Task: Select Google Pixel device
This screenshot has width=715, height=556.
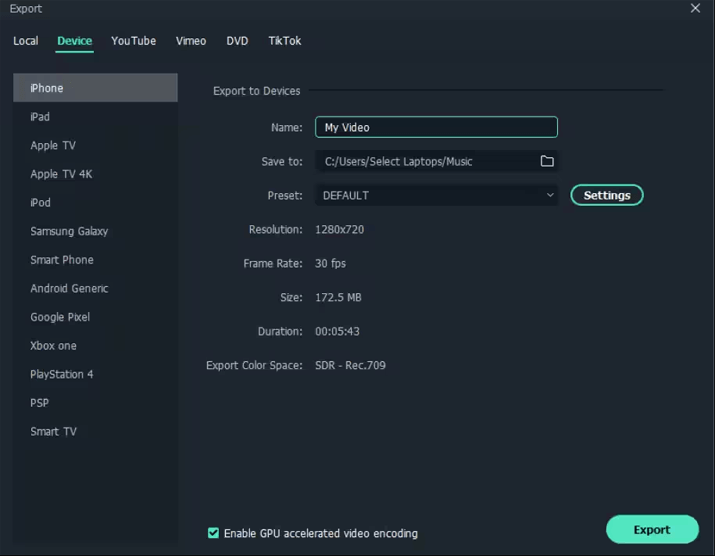Action: [95, 317]
